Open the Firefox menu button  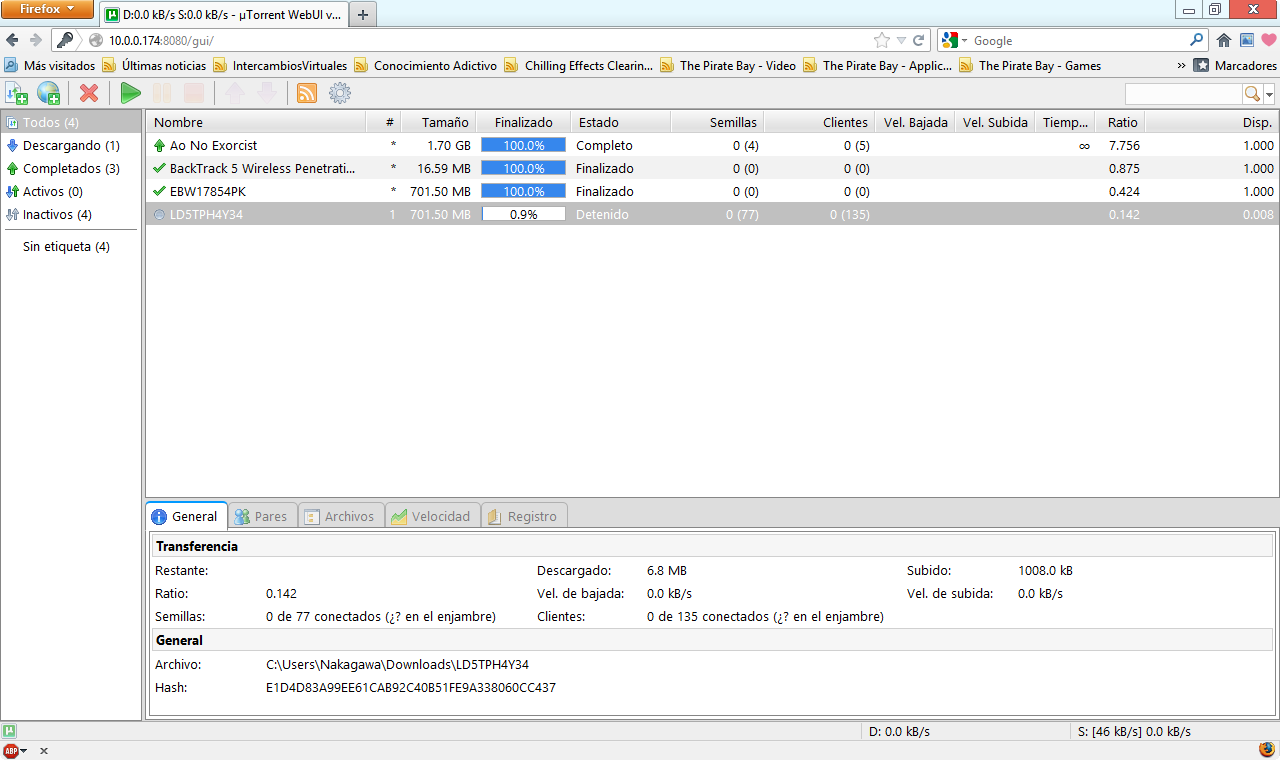pos(47,9)
